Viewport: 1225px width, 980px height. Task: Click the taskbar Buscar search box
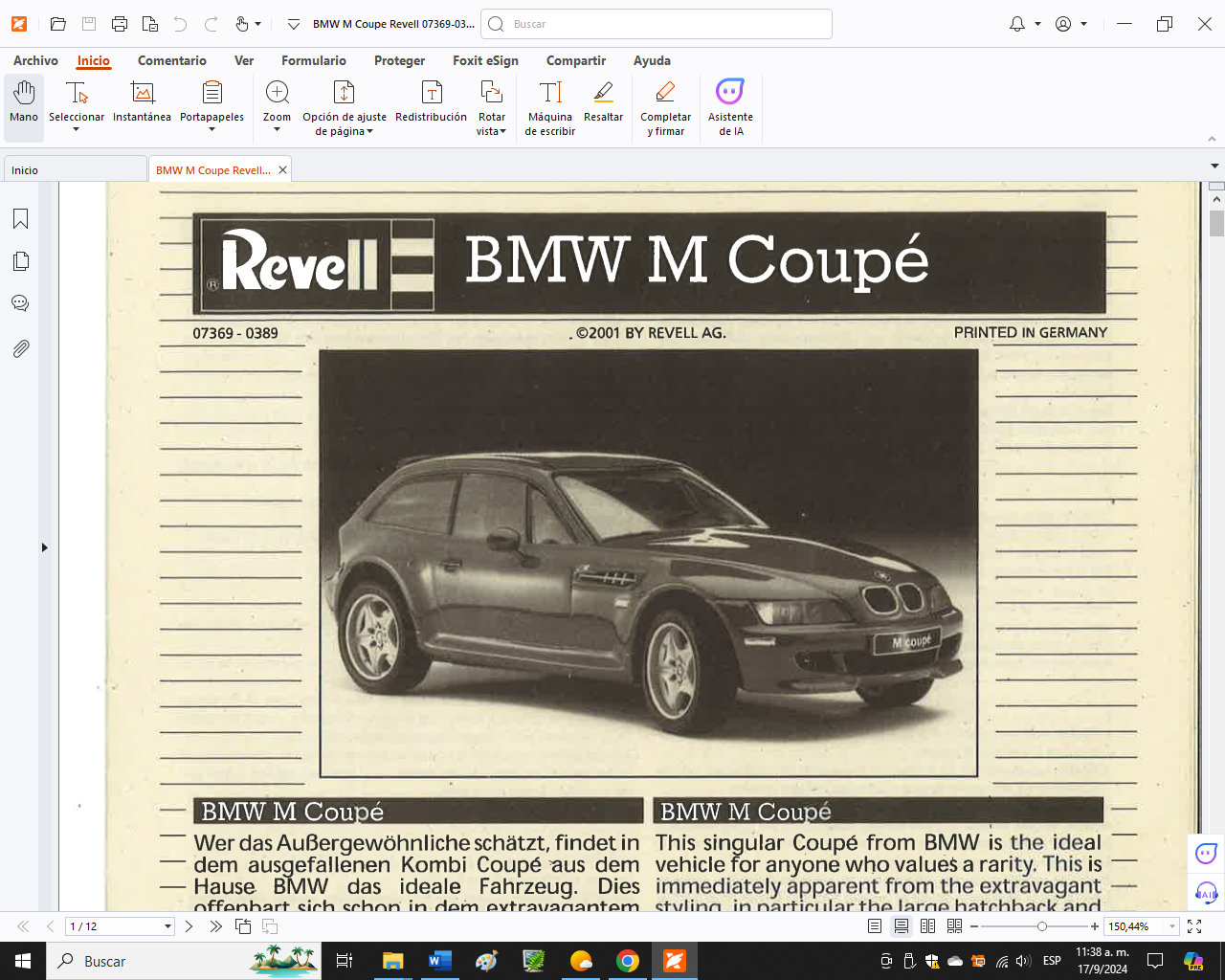point(184,961)
